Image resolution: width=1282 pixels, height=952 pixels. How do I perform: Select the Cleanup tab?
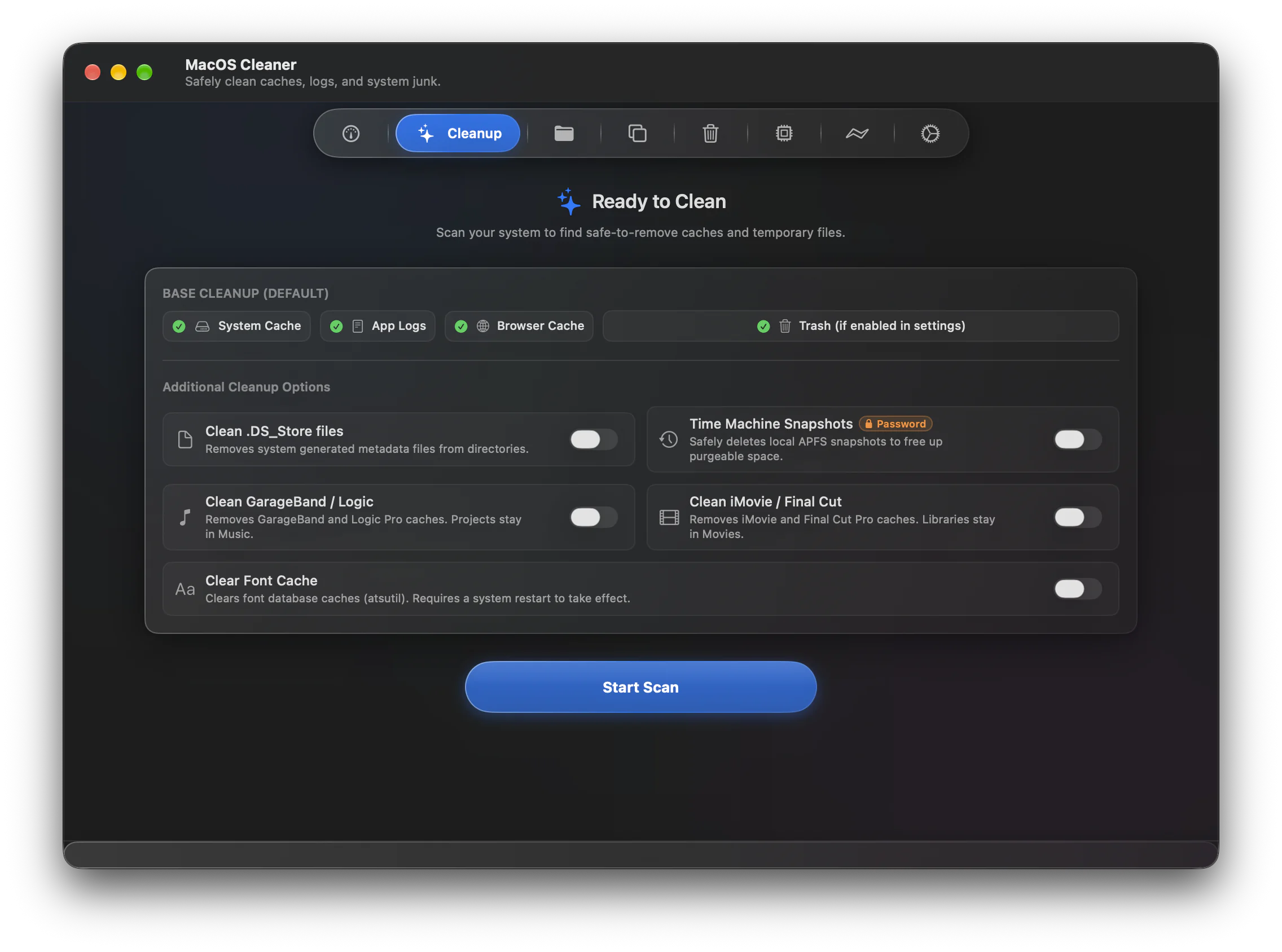tap(458, 133)
